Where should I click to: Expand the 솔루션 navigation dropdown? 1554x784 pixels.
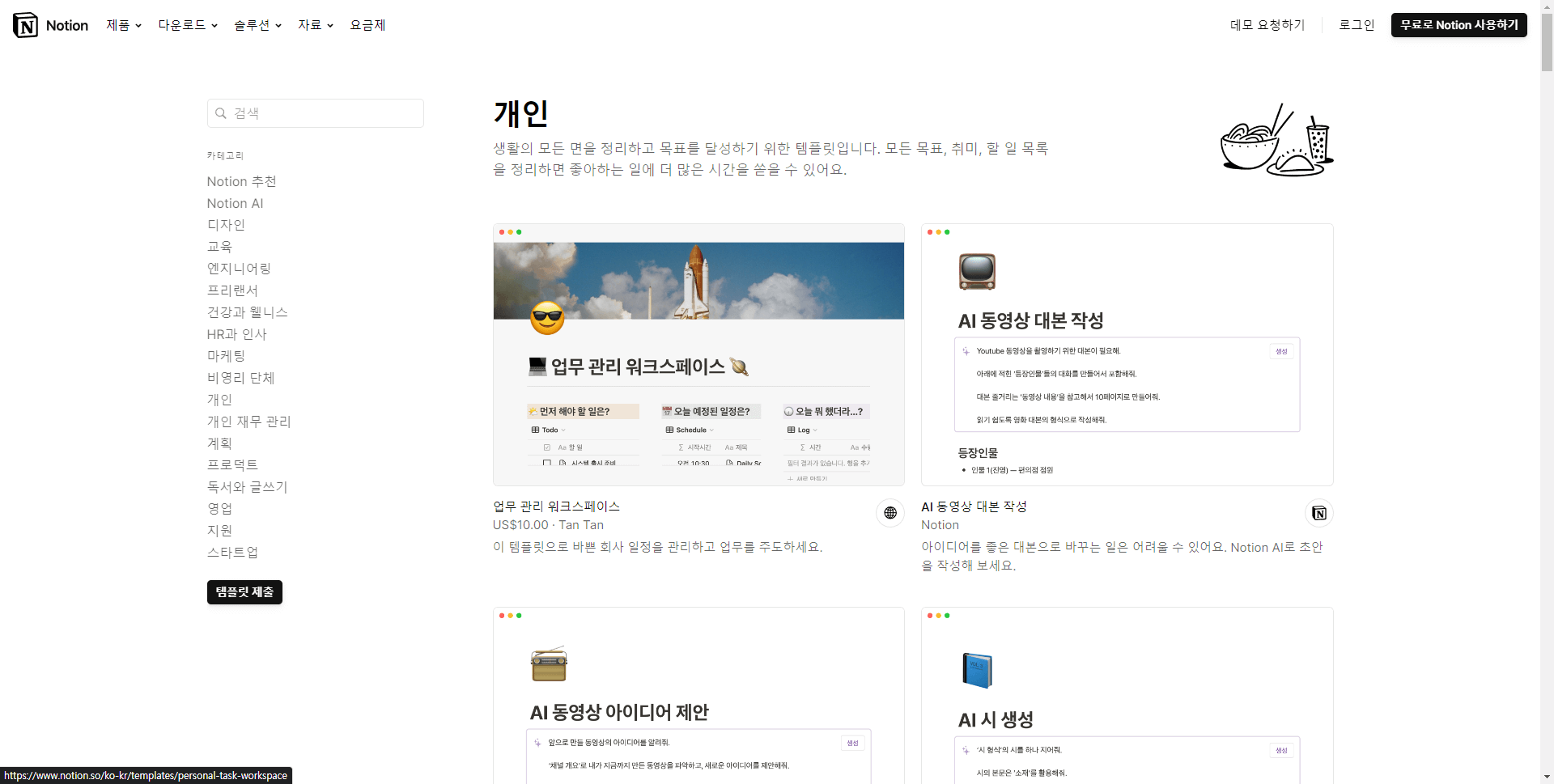(x=257, y=25)
